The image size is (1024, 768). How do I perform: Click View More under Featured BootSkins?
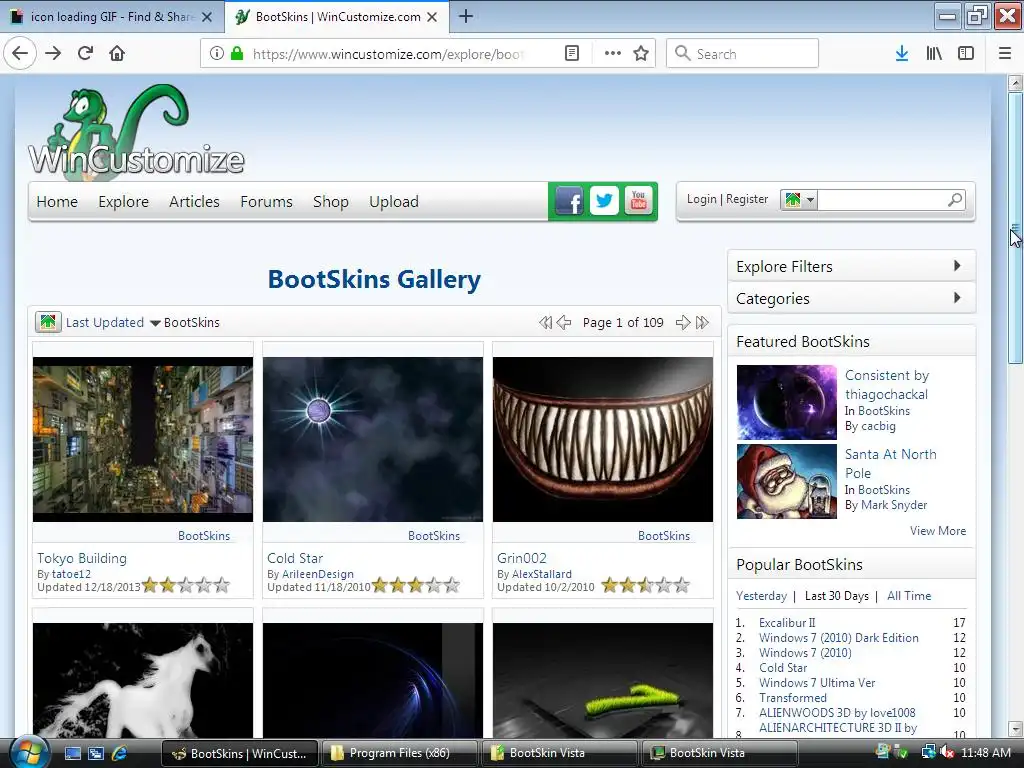click(938, 531)
